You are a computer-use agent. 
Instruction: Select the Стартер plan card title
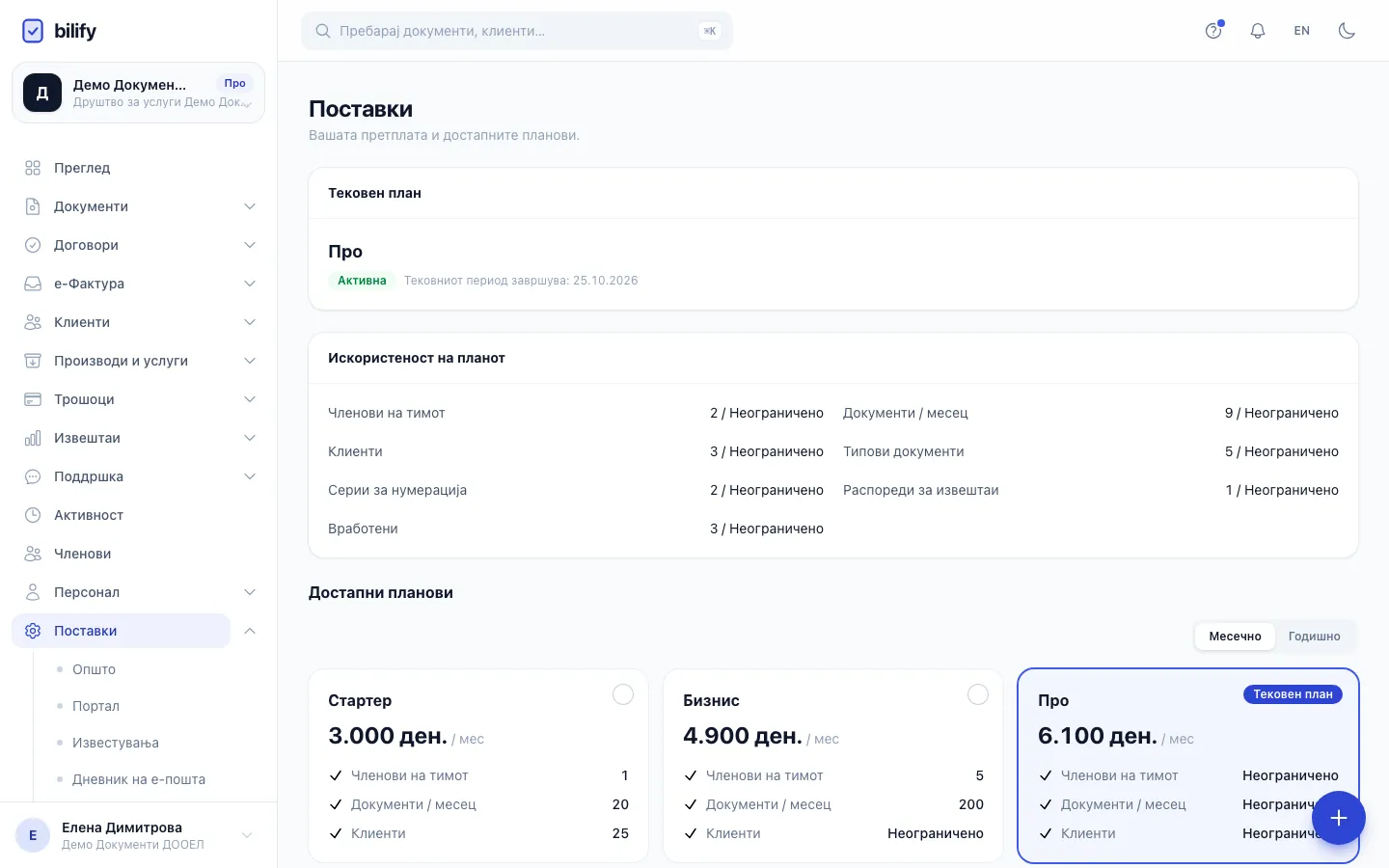(360, 700)
